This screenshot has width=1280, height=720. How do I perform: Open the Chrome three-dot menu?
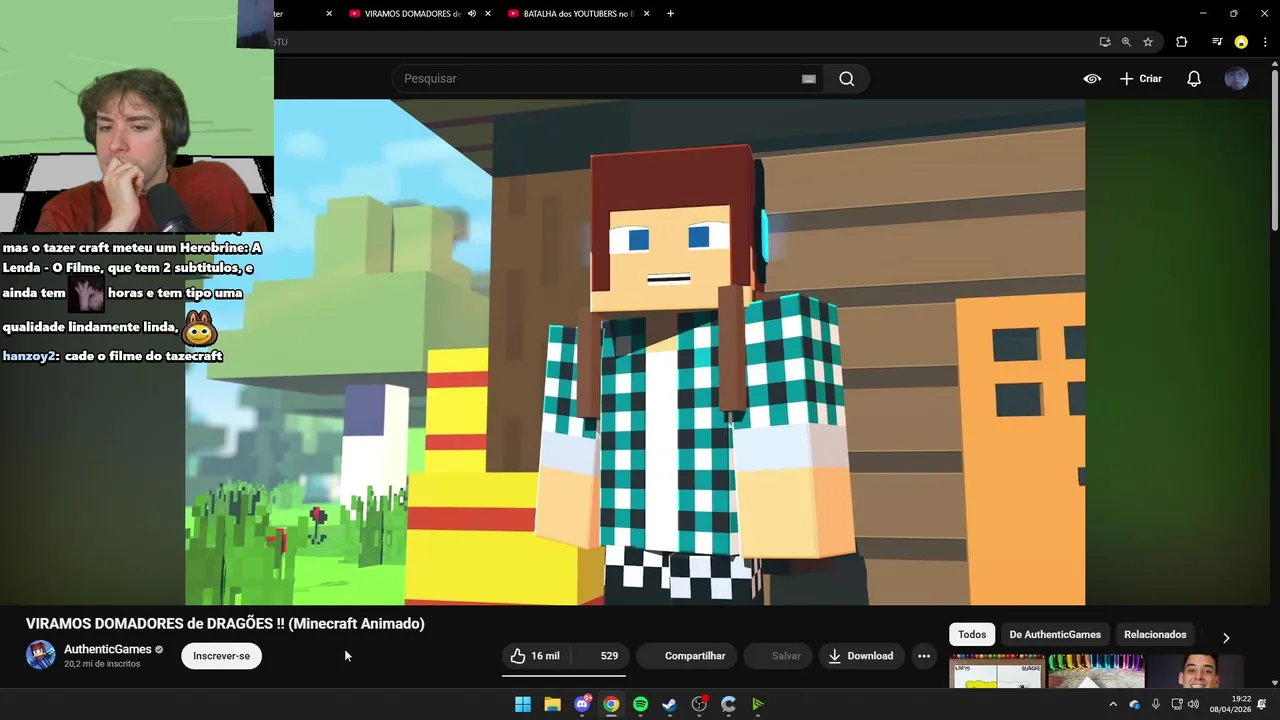[1265, 42]
